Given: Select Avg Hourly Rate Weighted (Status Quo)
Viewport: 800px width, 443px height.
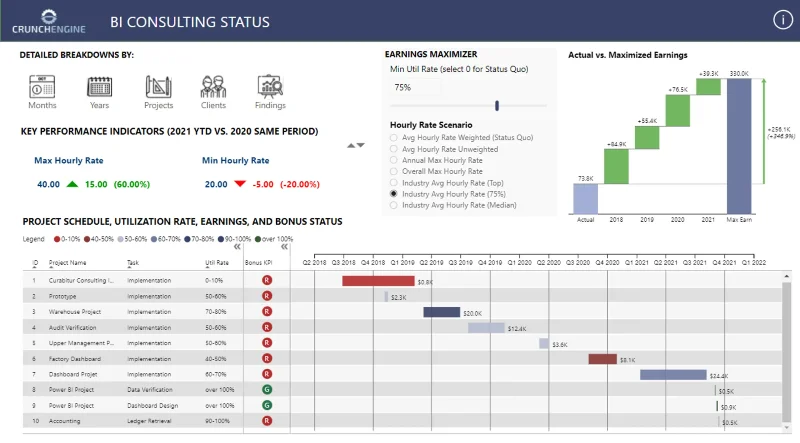Looking at the screenshot, I should click(393, 138).
